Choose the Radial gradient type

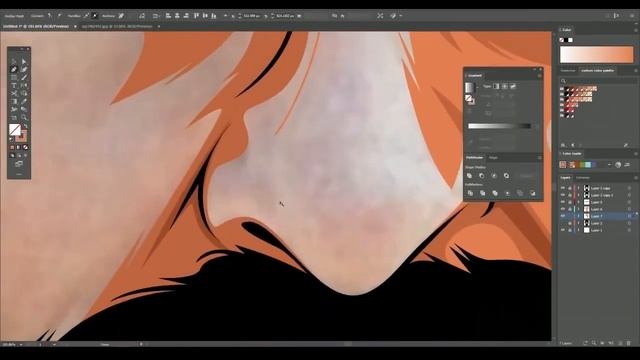504,86
